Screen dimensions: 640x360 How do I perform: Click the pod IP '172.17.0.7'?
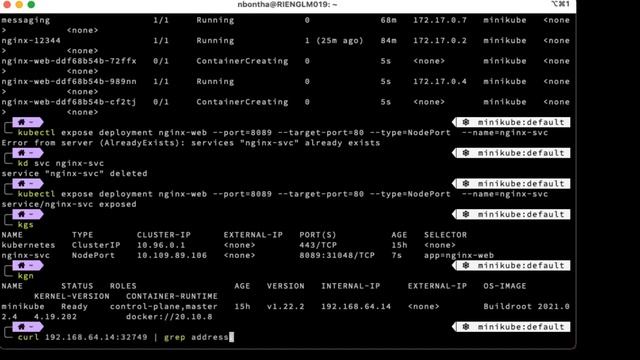[x=440, y=20]
